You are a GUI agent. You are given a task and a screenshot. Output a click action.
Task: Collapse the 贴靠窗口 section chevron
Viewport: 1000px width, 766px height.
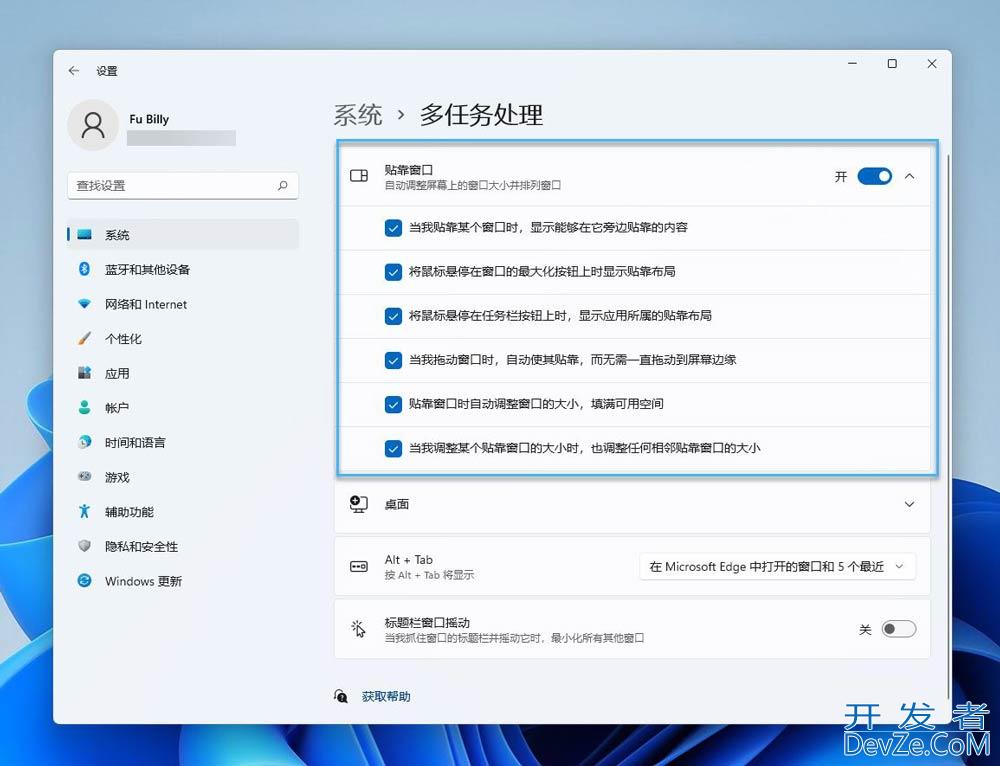coord(909,176)
